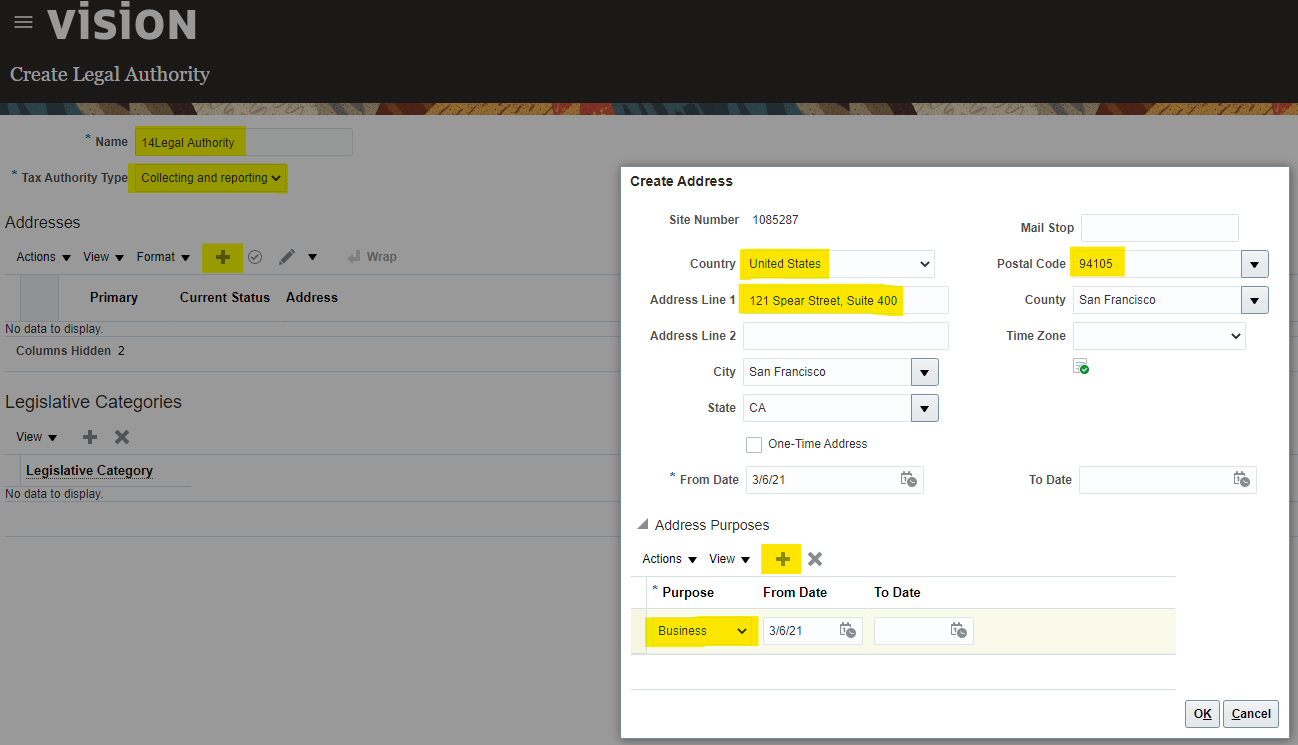1298x745 pixels.
Task: Open calendar picker for address To Date
Action: point(1241,480)
